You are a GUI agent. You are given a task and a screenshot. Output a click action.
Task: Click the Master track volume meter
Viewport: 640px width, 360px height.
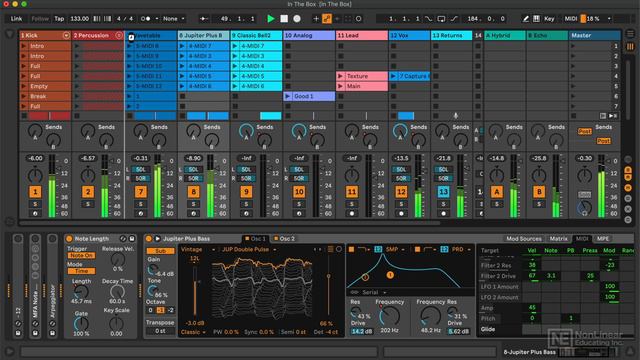pyautogui.click(x=601, y=186)
